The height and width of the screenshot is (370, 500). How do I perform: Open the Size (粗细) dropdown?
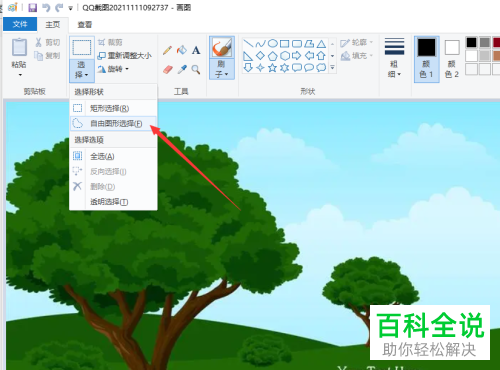point(394,69)
